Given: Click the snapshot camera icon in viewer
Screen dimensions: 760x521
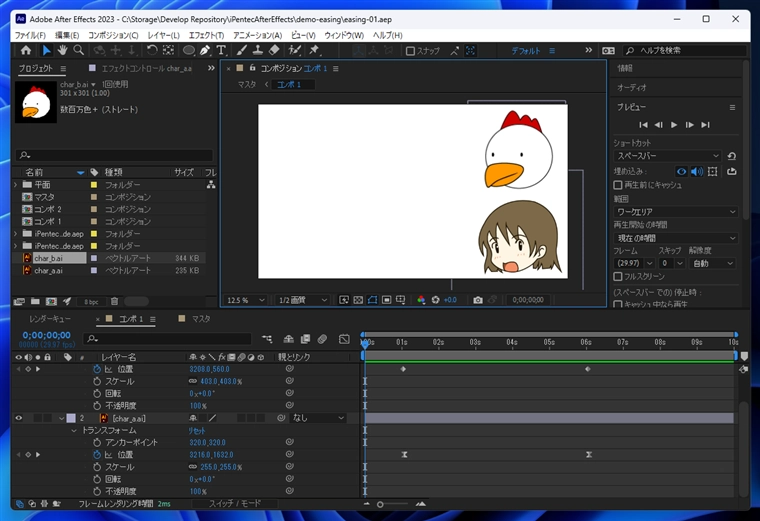Looking at the screenshot, I should coord(477,300).
